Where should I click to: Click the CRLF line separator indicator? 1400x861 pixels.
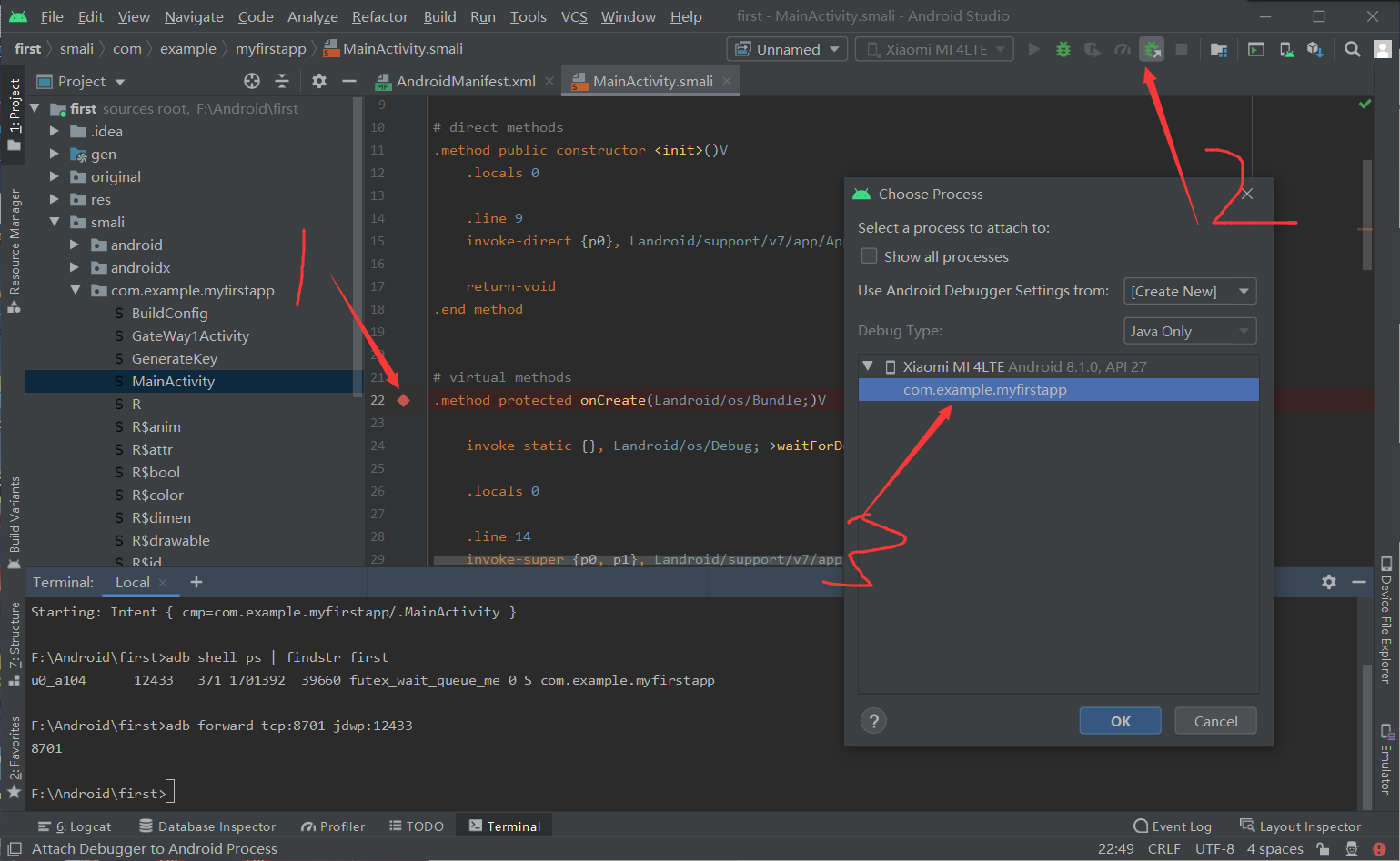click(x=1163, y=849)
